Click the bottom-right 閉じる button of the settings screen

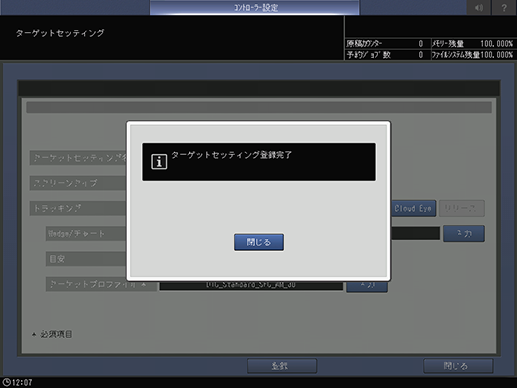click(458, 366)
